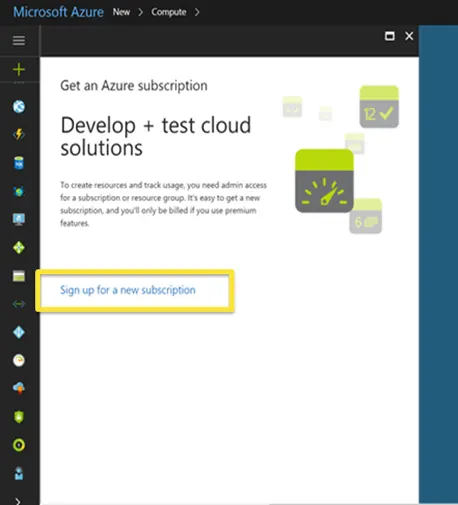Select Cost Management green ring icon
Viewport: 458px width, 505px height.
point(19,445)
